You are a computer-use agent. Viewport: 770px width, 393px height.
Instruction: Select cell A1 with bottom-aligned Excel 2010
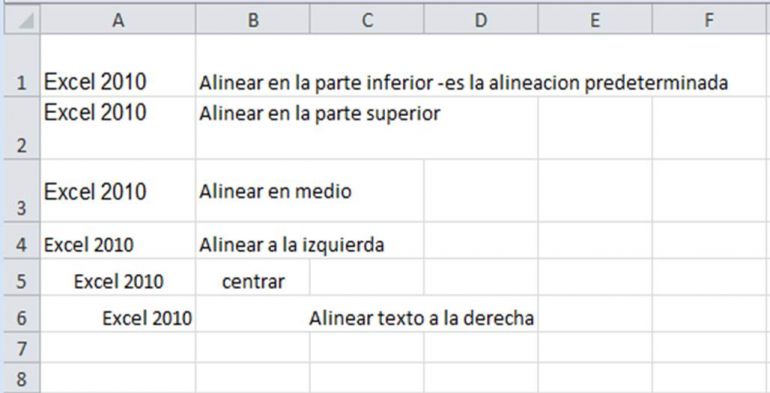(118, 65)
